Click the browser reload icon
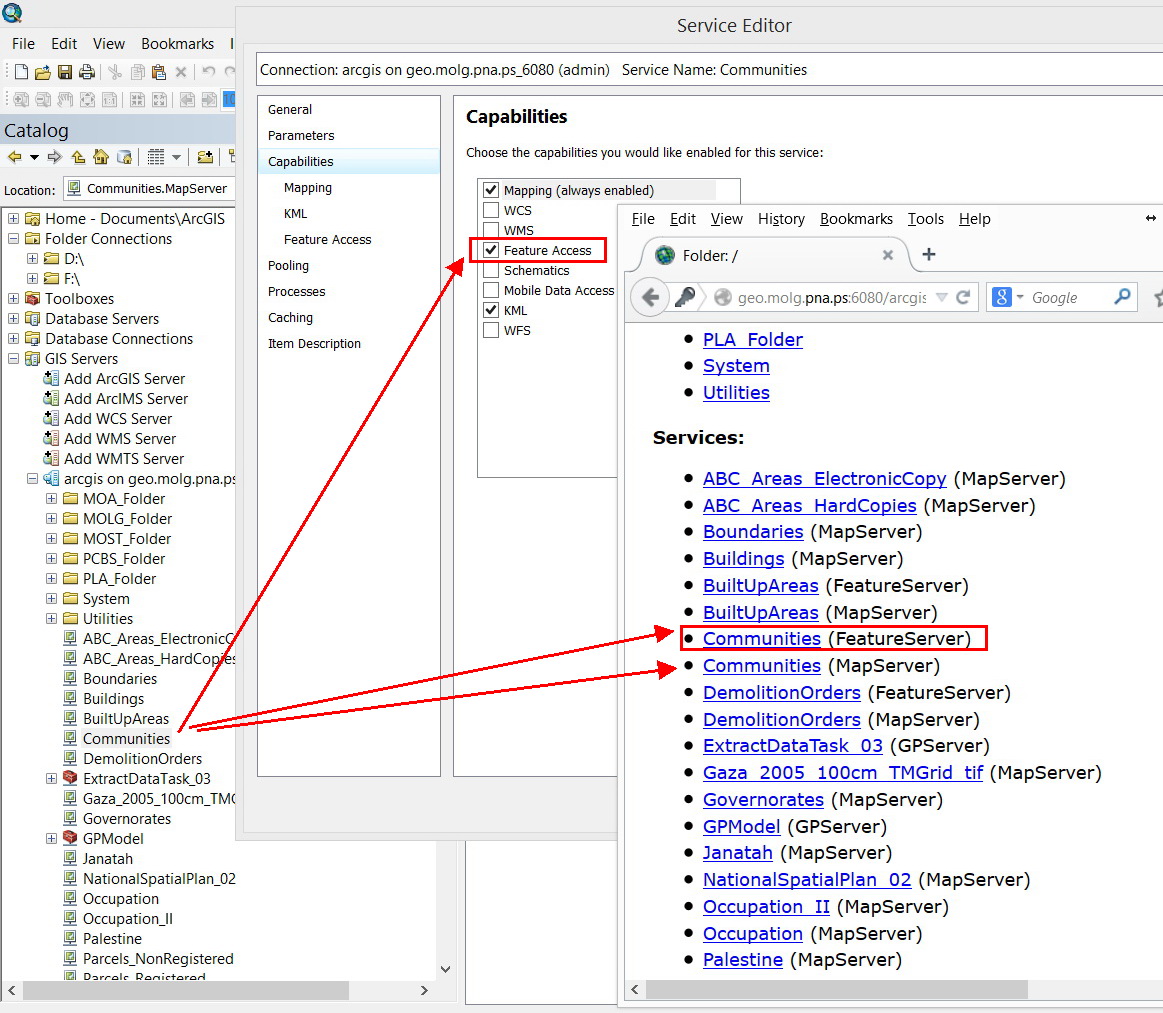 pos(963,297)
